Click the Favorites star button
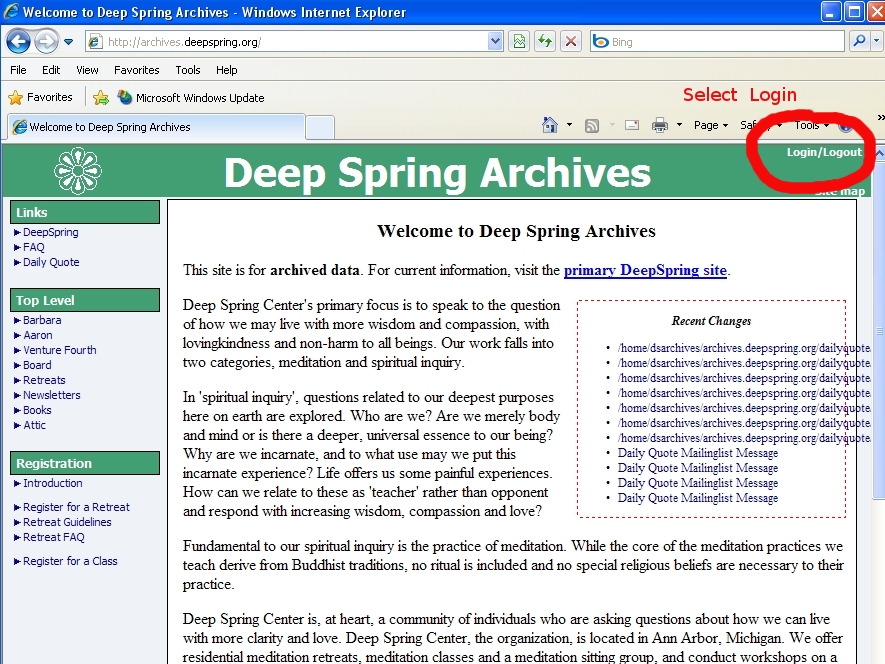885x664 pixels. click(41, 97)
